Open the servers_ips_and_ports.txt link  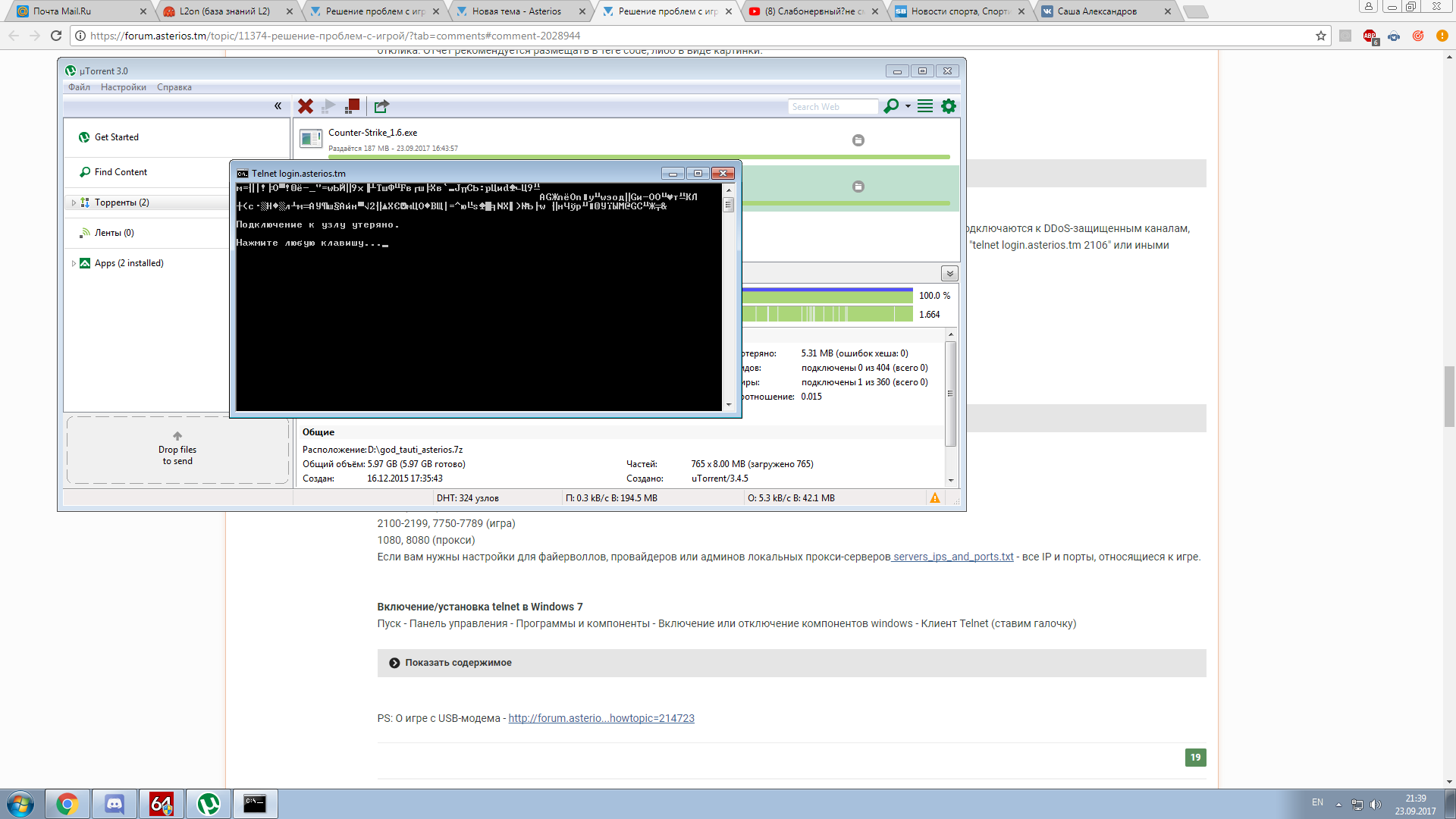click(x=953, y=557)
